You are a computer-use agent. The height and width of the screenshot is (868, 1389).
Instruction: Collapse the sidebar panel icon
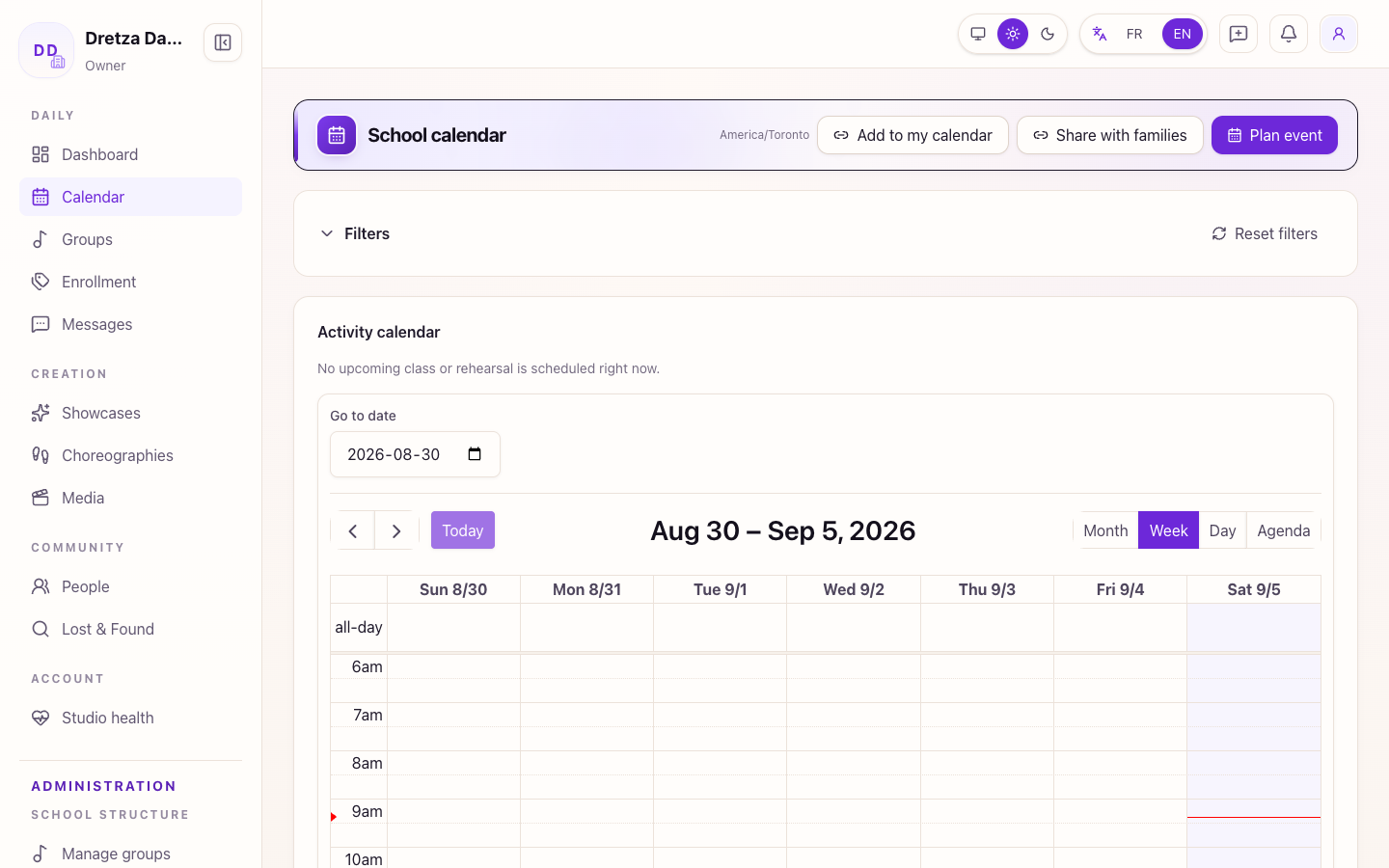tap(223, 42)
